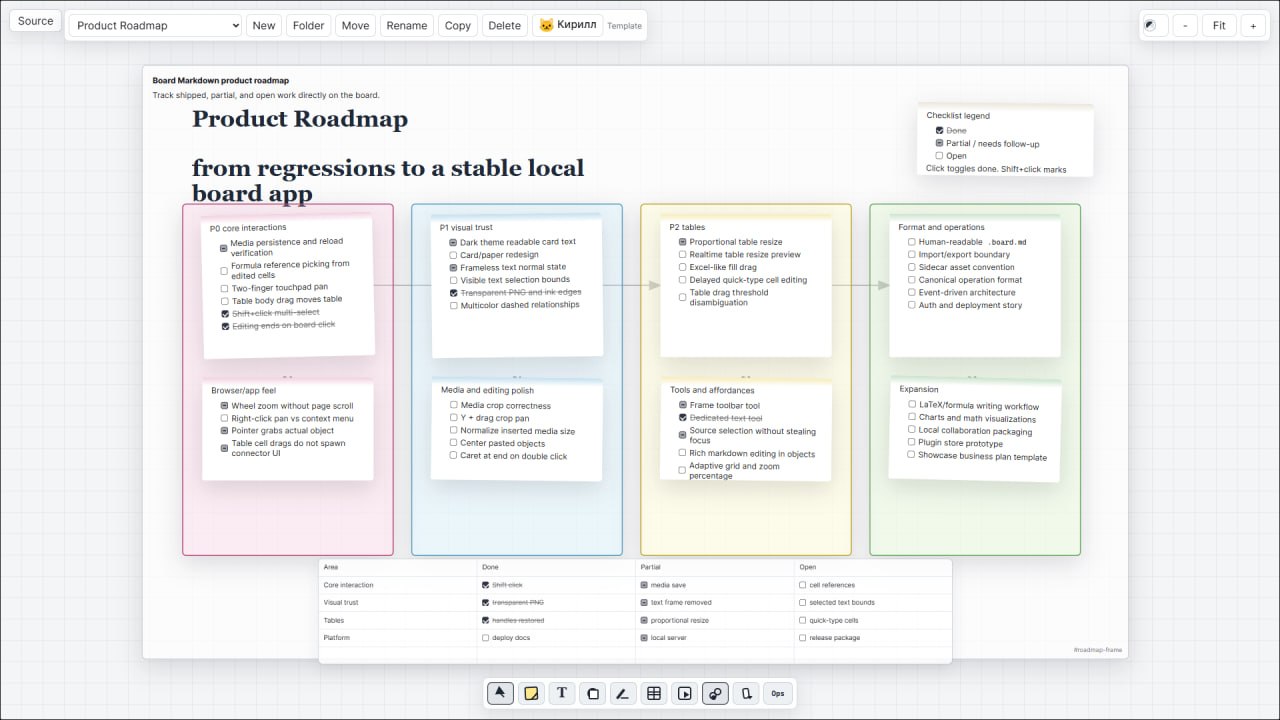Copy the current board
This screenshot has width=1280, height=720.
[x=458, y=26]
